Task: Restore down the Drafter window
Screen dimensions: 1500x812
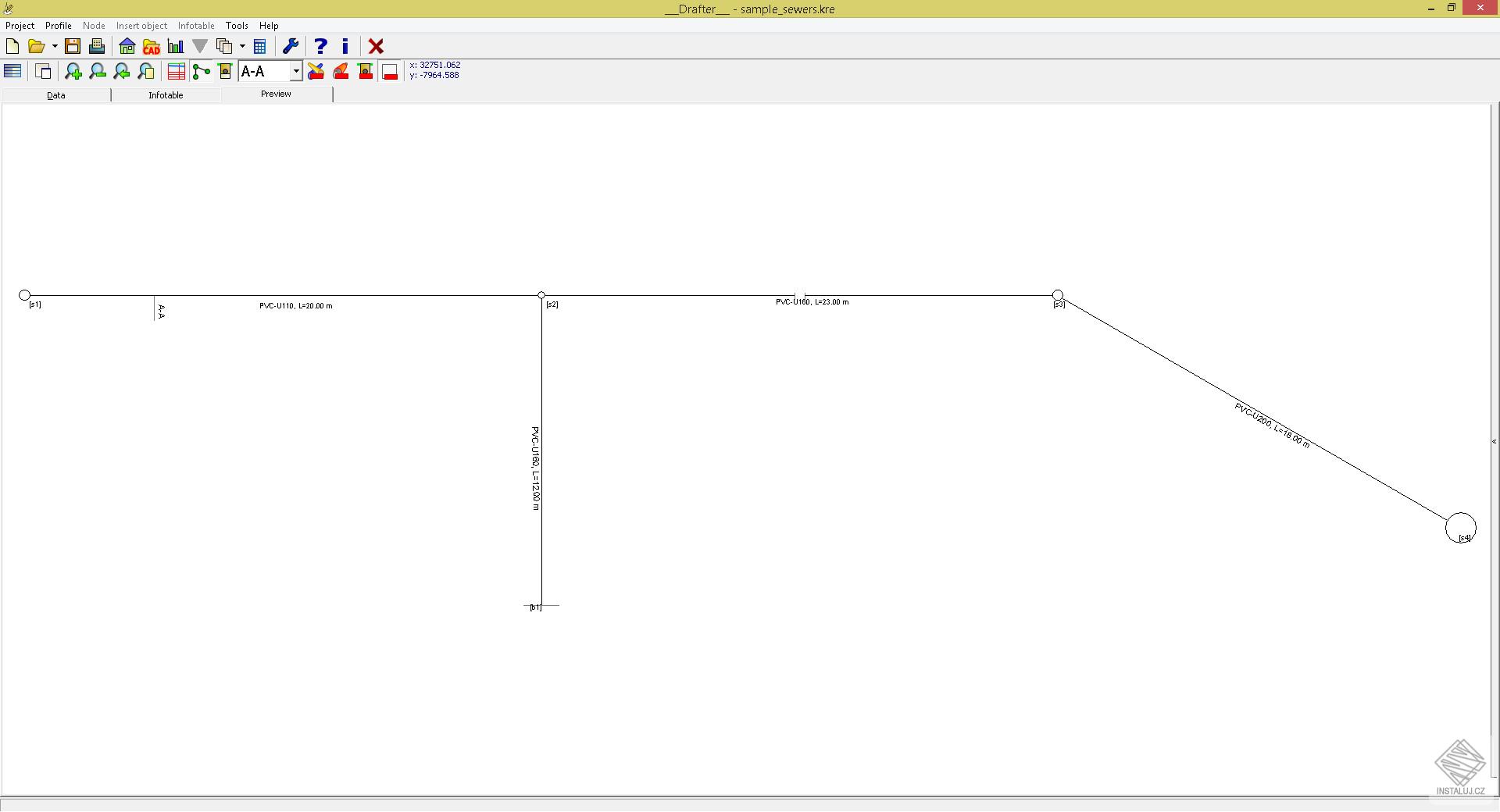Action: click(x=1452, y=9)
